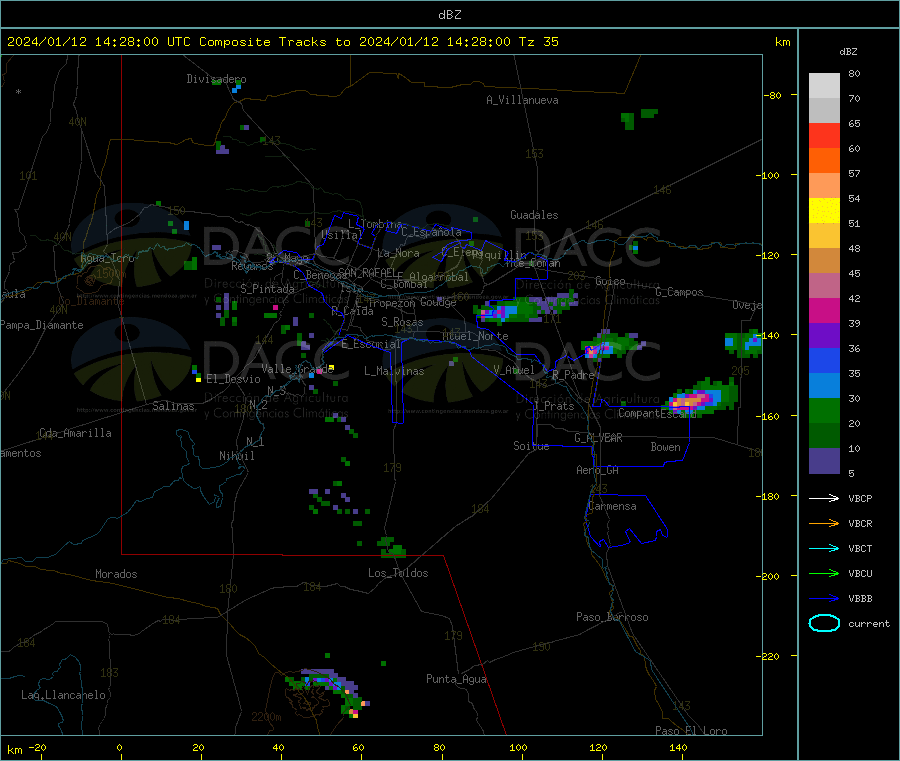Select the blue 35 dBZ color swatch

[824, 360]
